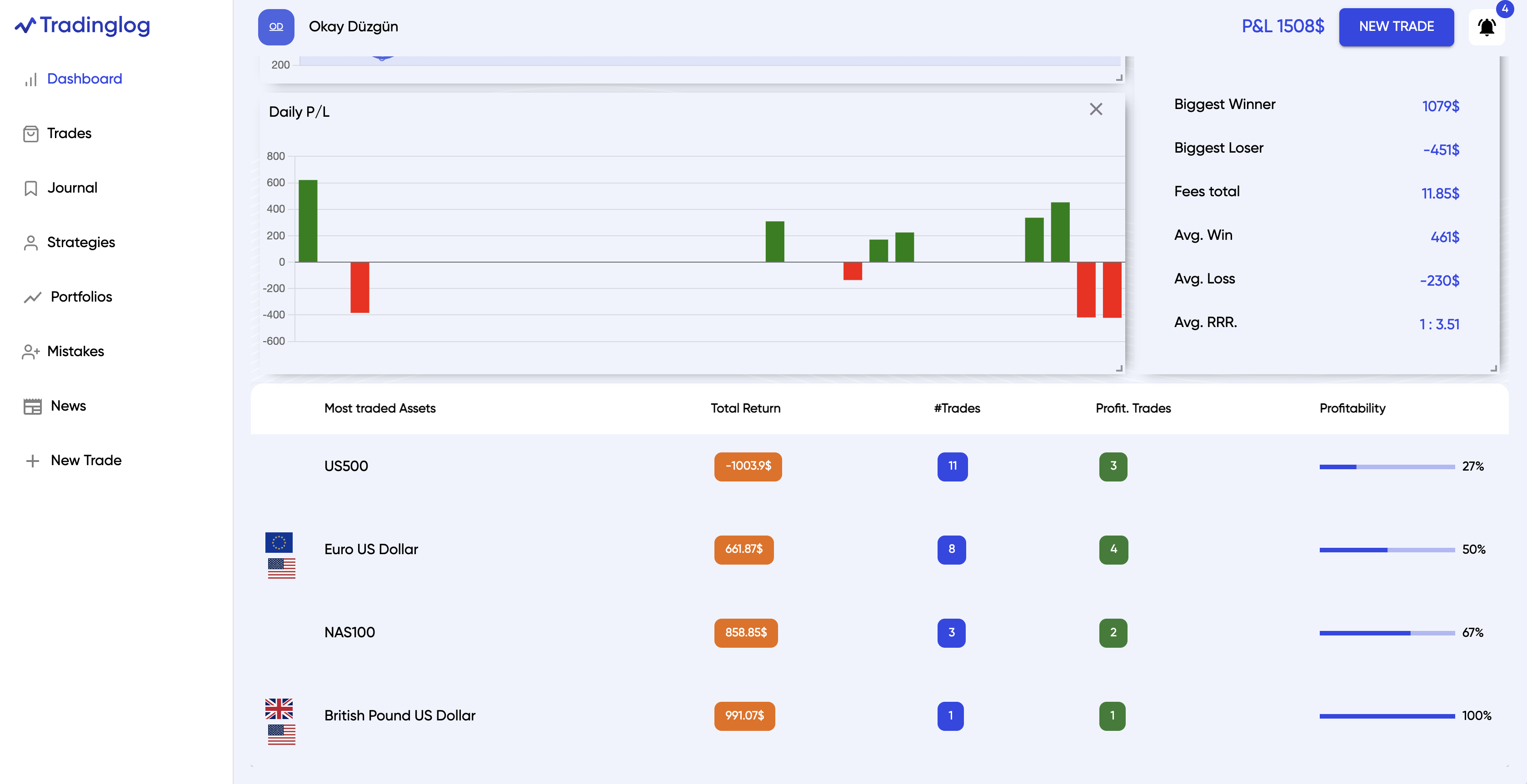Click the Portfolios trend line icon
1527x784 pixels.
point(33,298)
